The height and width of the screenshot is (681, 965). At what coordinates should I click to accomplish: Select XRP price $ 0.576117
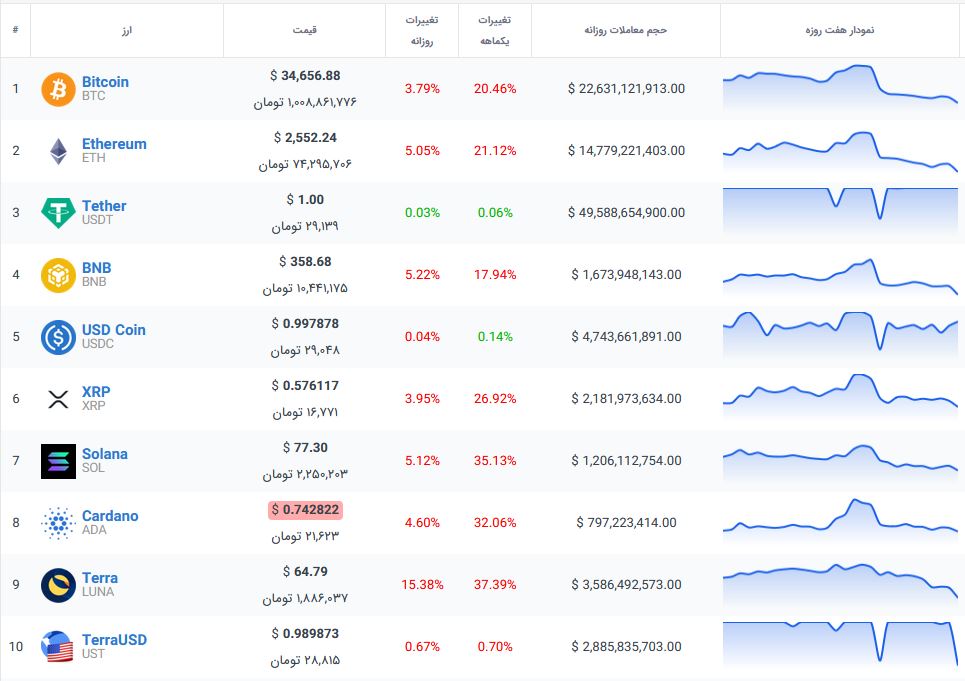[305, 386]
